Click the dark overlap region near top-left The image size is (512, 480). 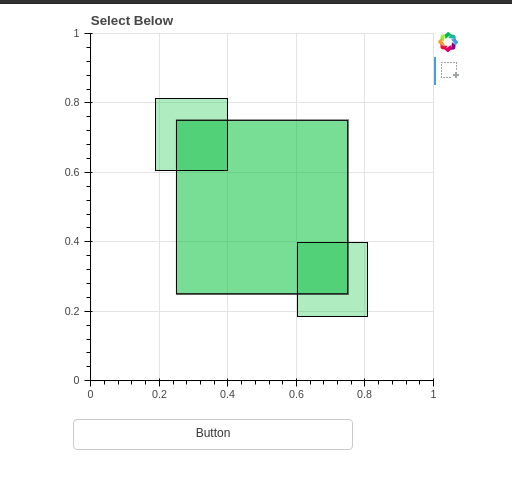[x=202, y=145]
